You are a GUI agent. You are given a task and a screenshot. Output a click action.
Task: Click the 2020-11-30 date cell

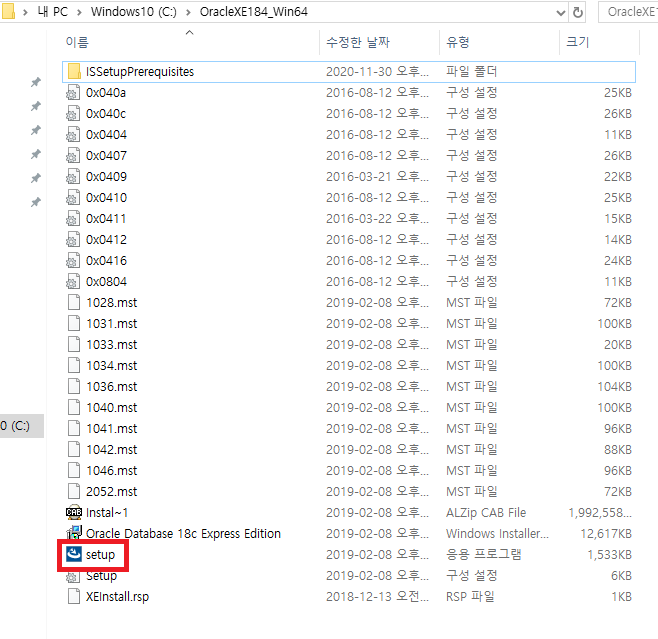click(x=377, y=71)
